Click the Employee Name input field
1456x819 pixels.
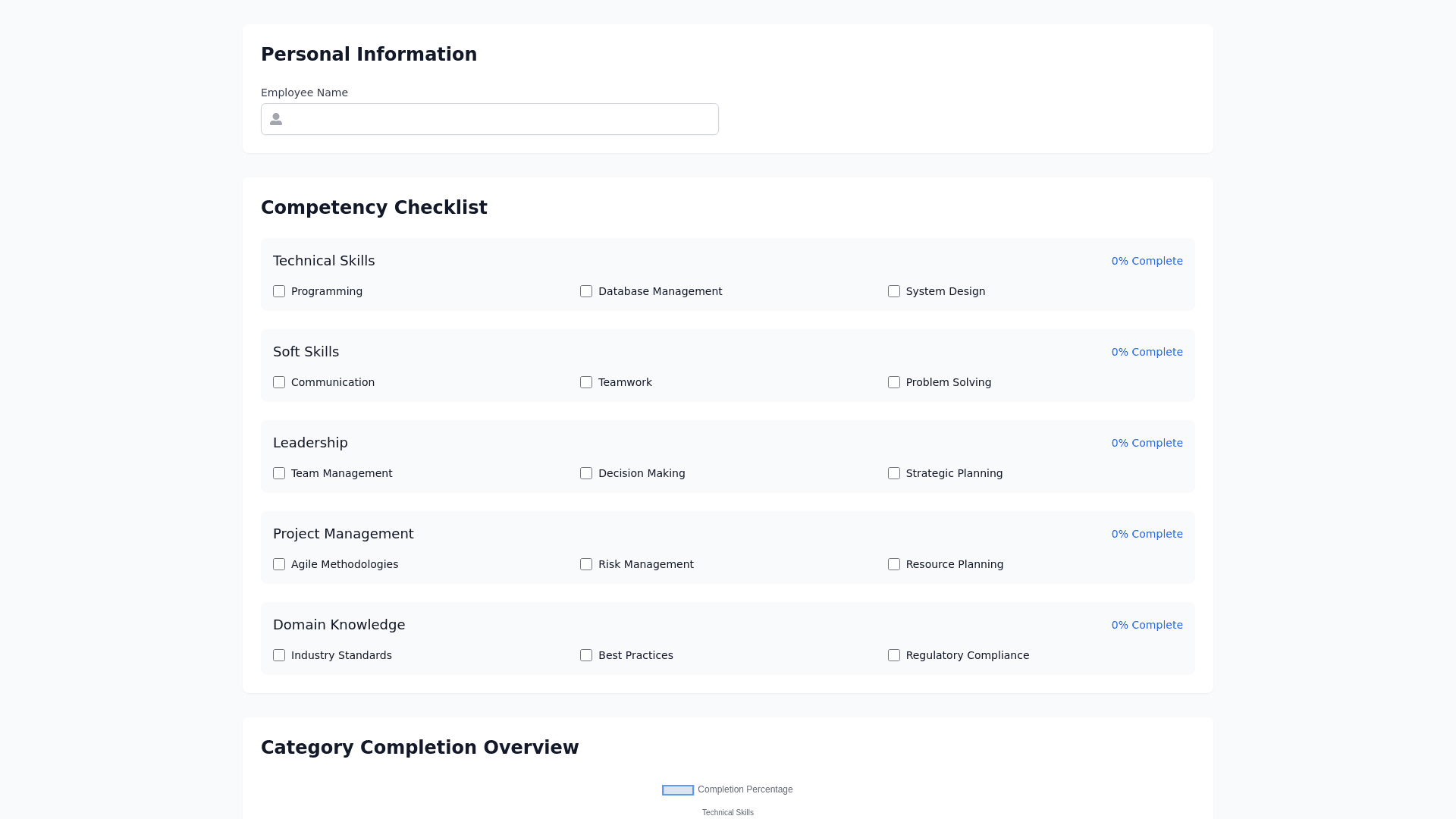(x=500, y=119)
